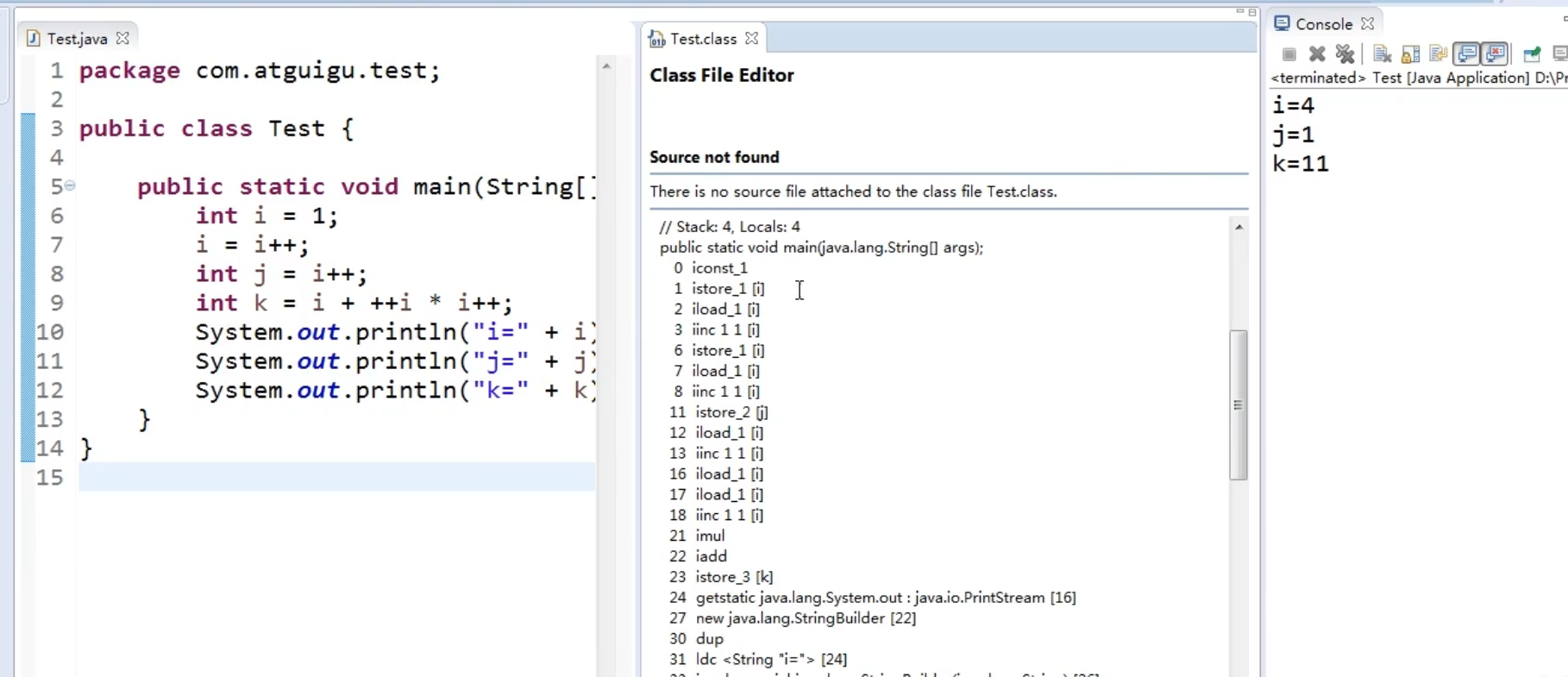1568x677 pixels.
Task: Click the '// Stack: 4, Locals: 4' comment
Action: 730,227
